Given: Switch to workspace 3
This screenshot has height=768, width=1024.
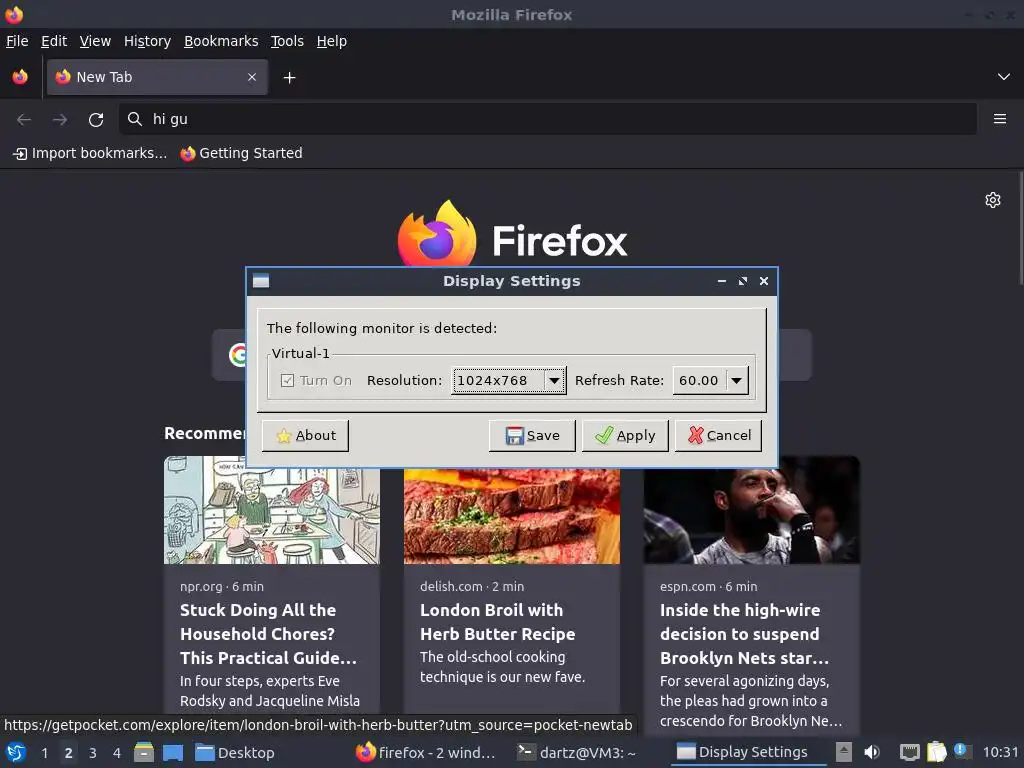Looking at the screenshot, I should (x=93, y=753).
